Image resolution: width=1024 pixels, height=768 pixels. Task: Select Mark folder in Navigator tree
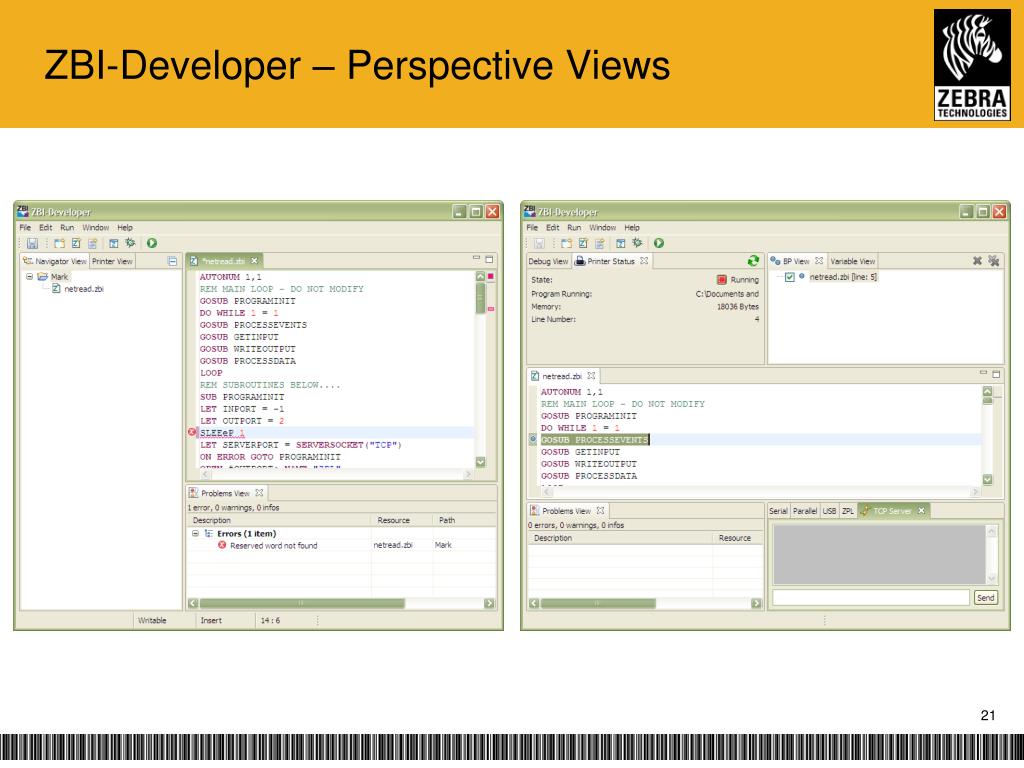pyautogui.click(x=59, y=277)
